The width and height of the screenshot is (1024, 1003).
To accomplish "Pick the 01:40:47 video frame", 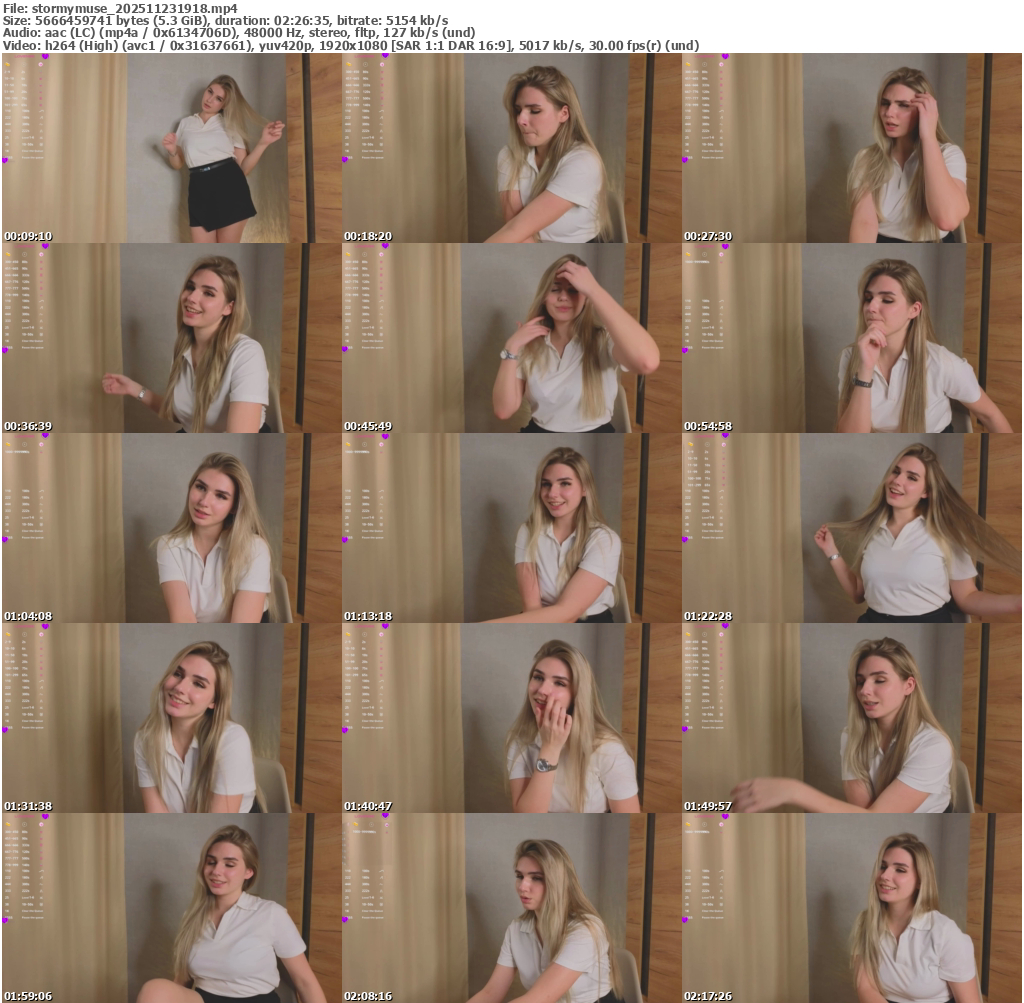I will click(x=511, y=718).
